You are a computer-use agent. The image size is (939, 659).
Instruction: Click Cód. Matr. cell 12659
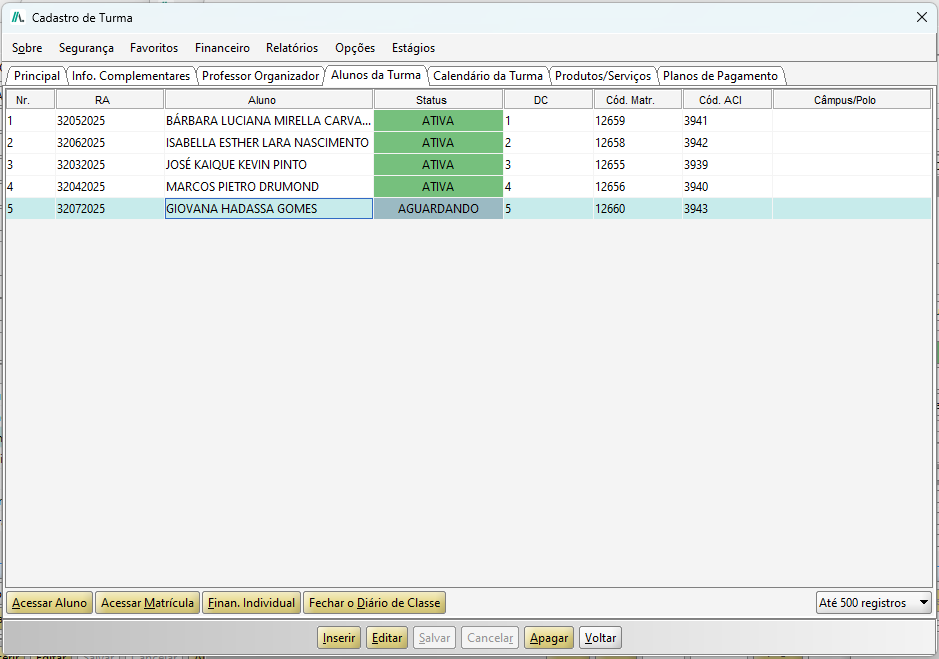[x=638, y=120]
